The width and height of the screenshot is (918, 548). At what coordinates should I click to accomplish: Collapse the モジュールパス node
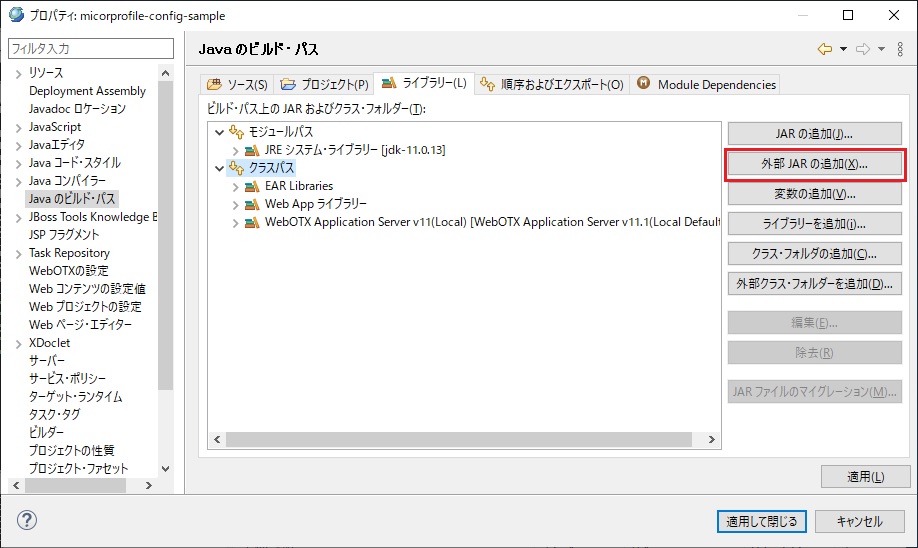(x=220, y=132)
